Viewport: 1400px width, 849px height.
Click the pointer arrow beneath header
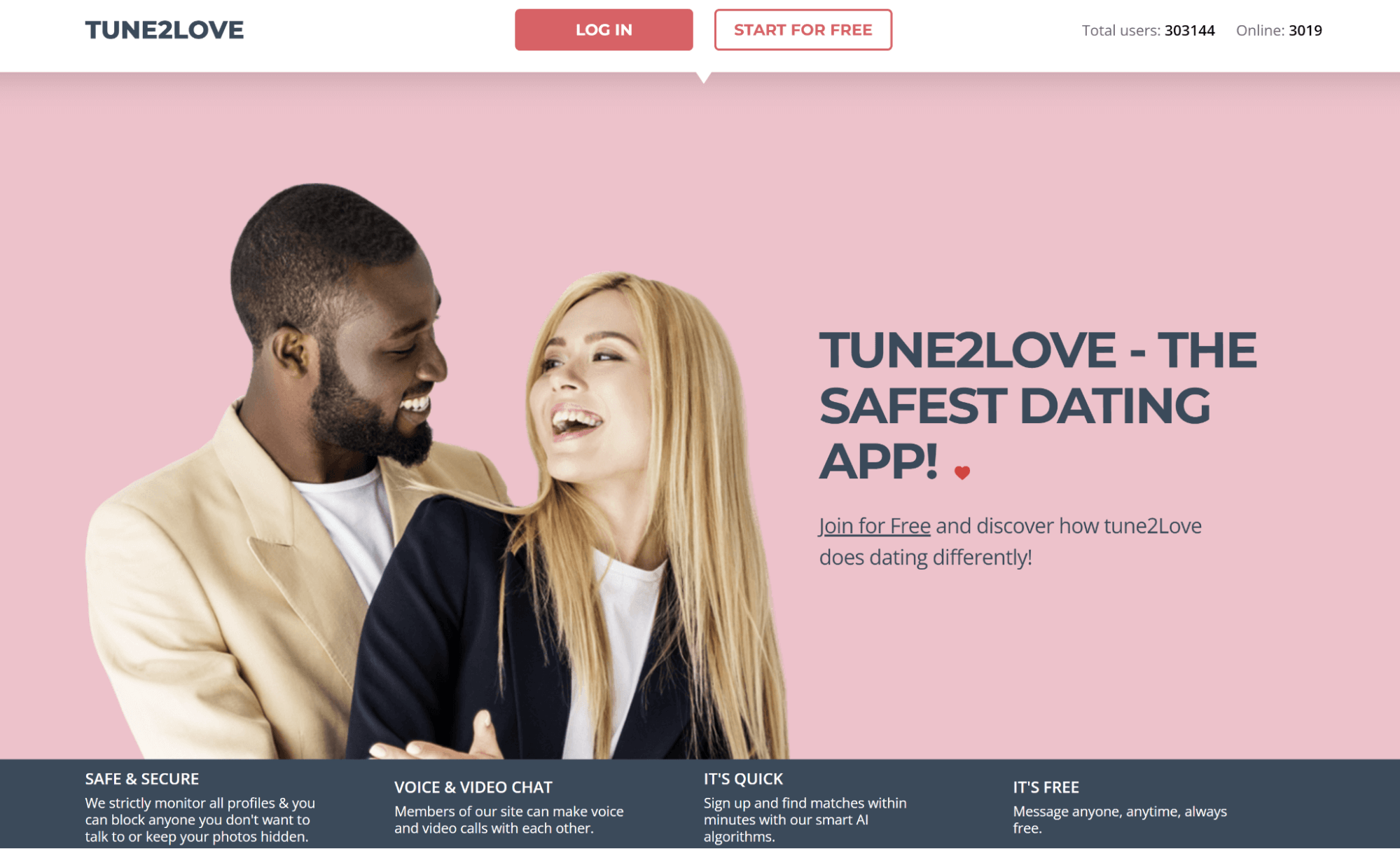705,77
